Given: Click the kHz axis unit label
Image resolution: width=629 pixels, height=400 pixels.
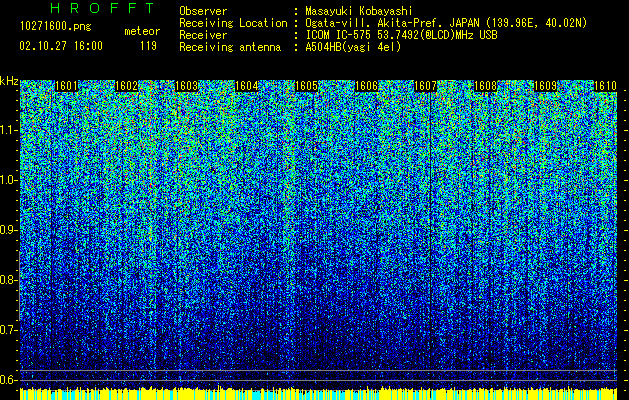Looking at the screenshot, I should tap(9, 81).
